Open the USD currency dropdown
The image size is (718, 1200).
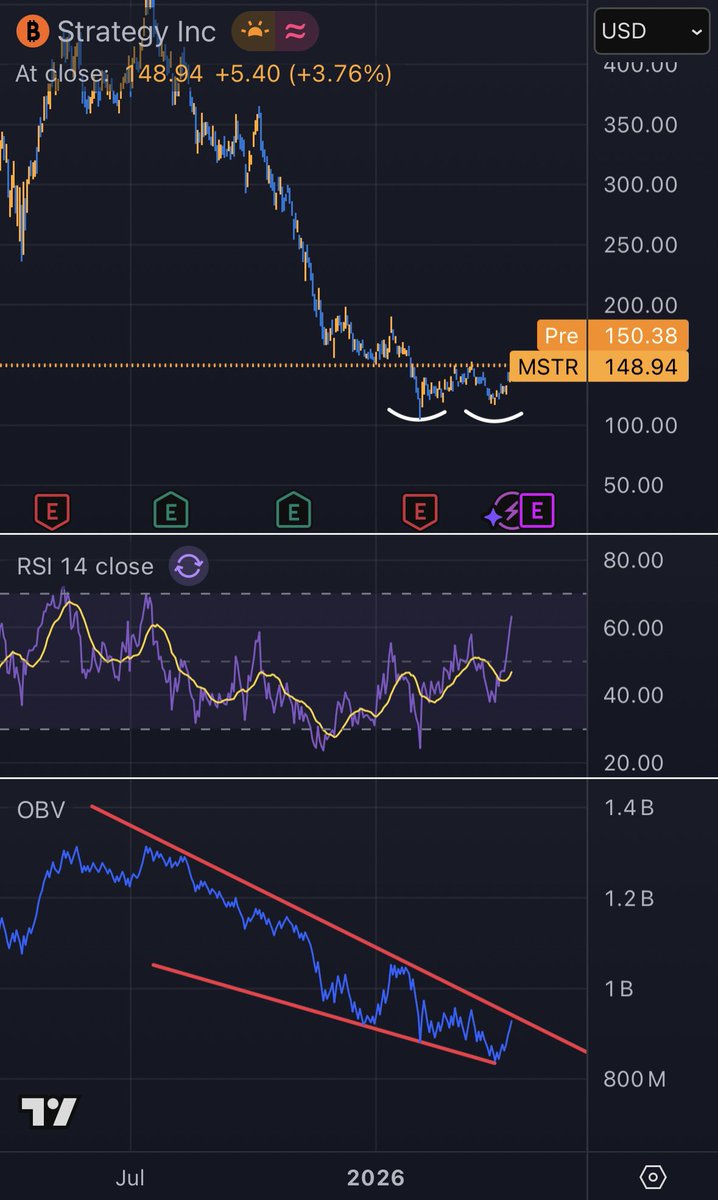(654, 32)
